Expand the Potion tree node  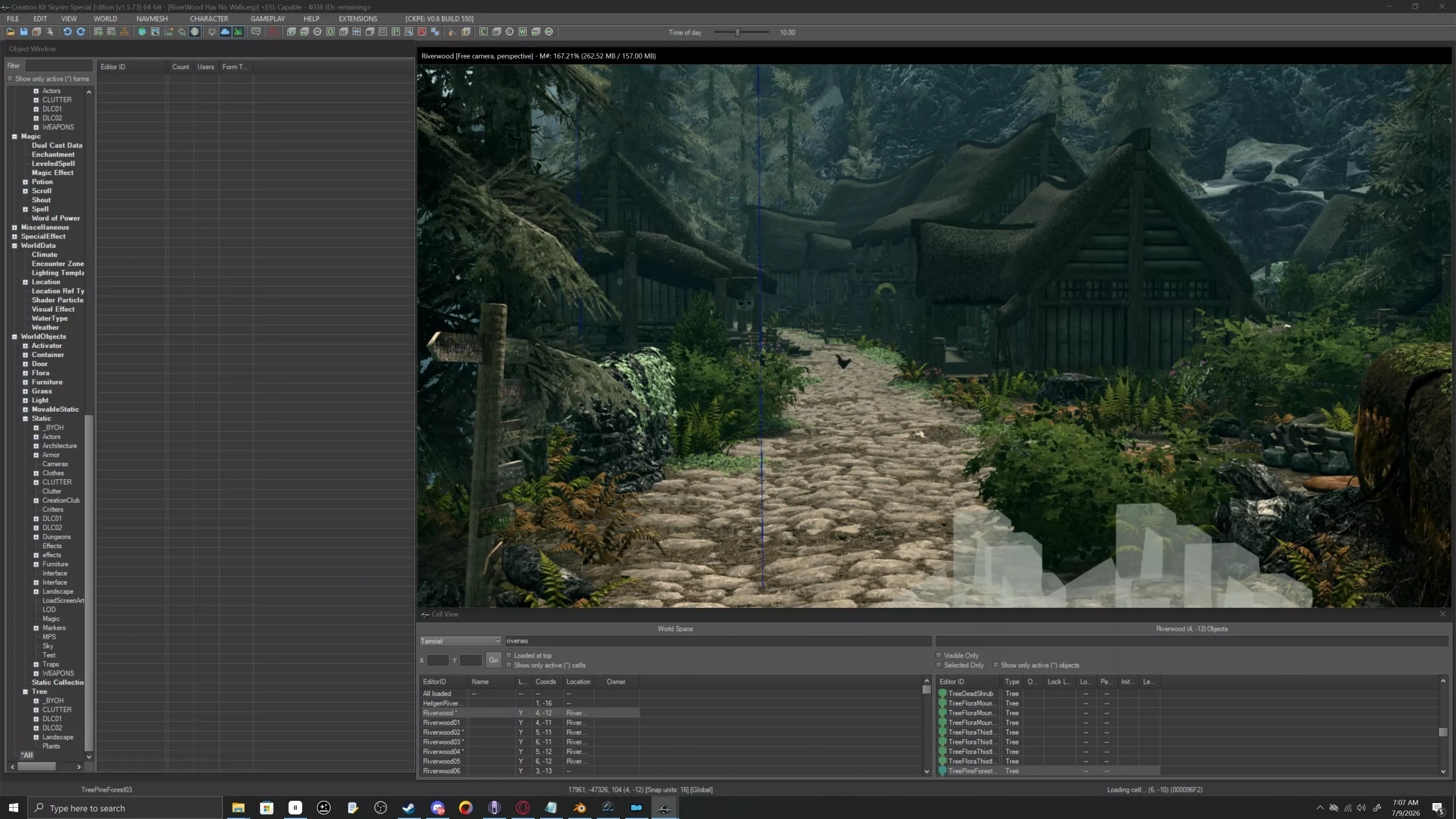[x=25, y=182]
